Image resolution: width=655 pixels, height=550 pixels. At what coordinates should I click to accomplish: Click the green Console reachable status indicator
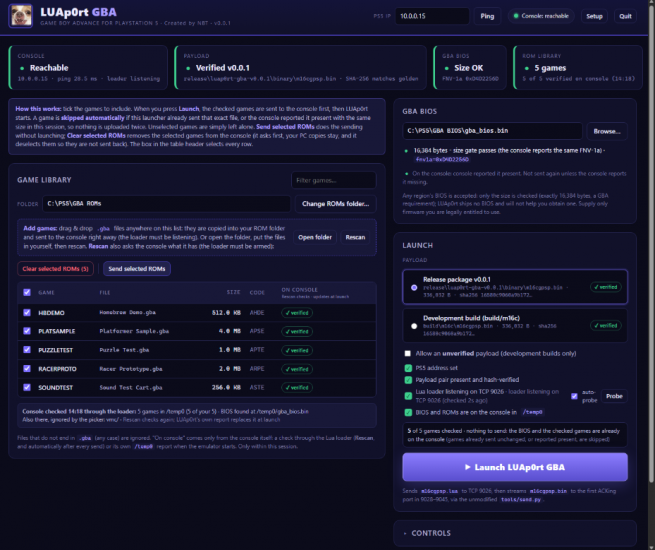click(541, 16)
